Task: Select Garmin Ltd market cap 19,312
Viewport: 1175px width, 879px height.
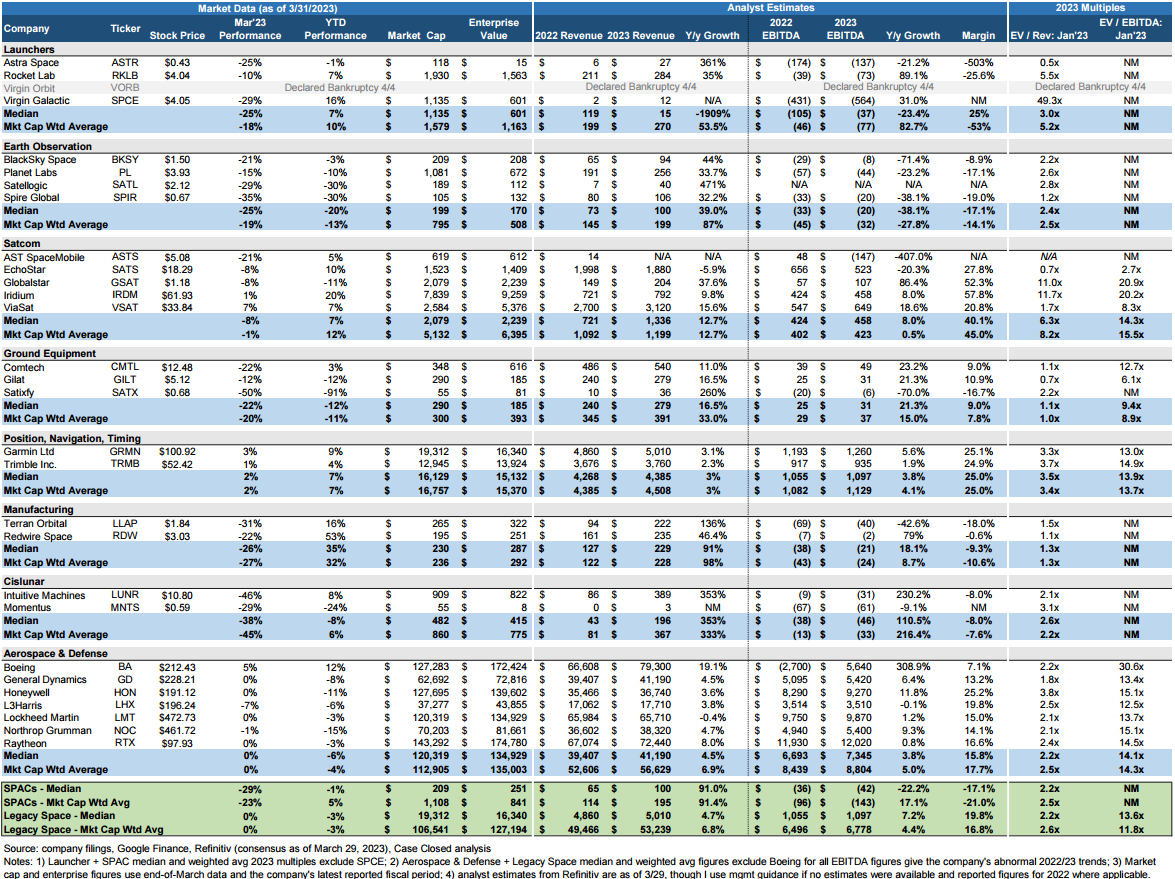Action: [x=433, y=452]
